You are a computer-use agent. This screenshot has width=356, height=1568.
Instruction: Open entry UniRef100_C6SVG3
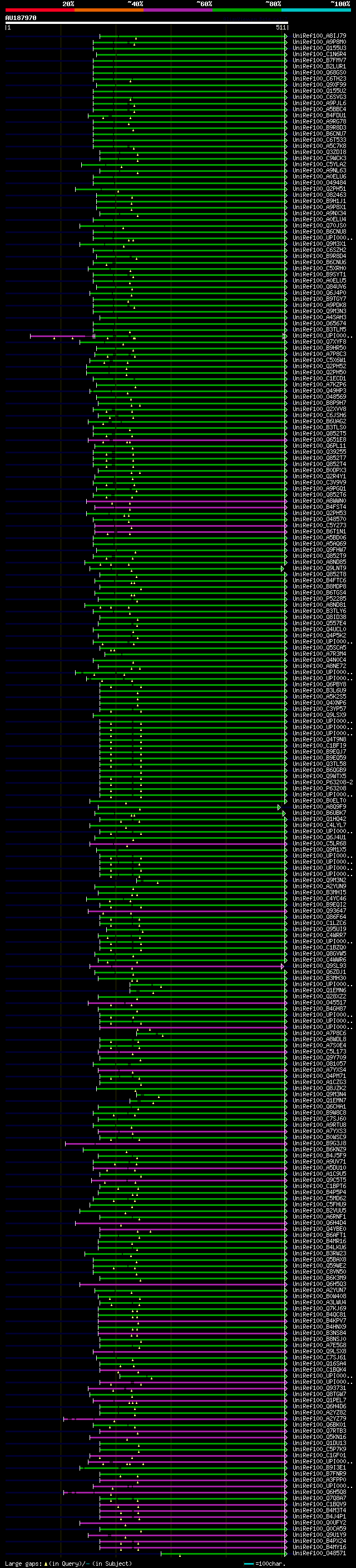pos(319,97)
